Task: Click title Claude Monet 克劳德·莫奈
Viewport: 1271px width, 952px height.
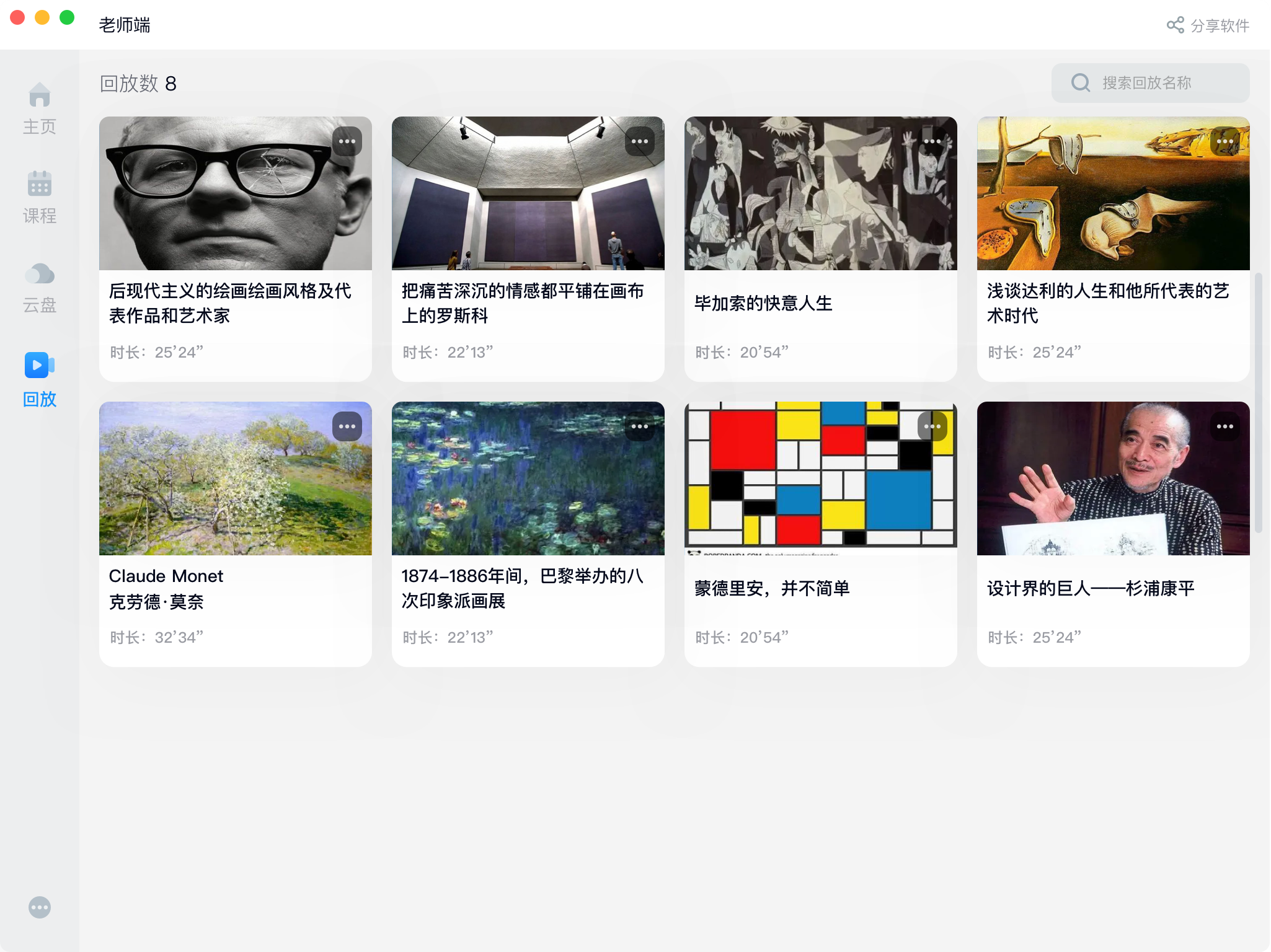Action: (x=166, y=589)
